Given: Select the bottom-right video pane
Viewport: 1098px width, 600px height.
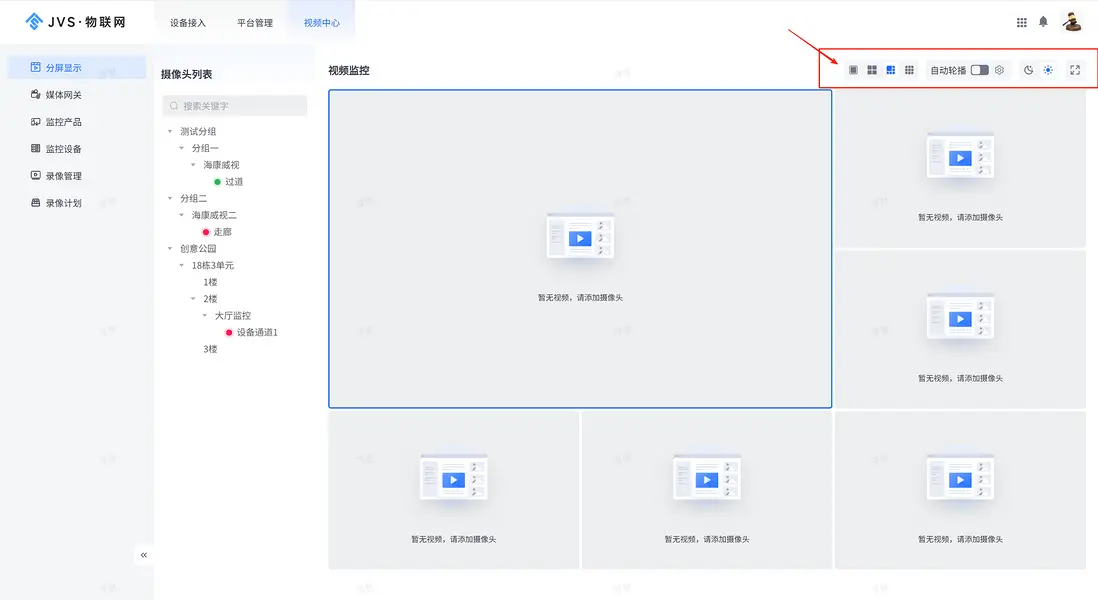Looking at the screenshot, I should click(x=960, y=490).
